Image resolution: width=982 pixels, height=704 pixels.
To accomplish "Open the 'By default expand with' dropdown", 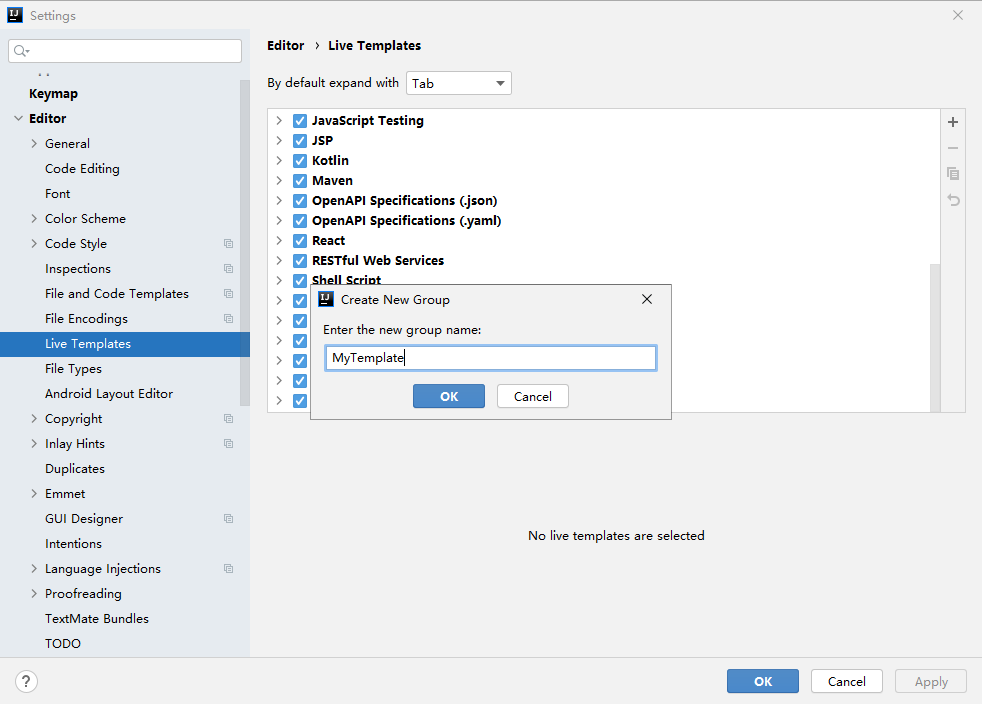I will click(x=459, y=84).
